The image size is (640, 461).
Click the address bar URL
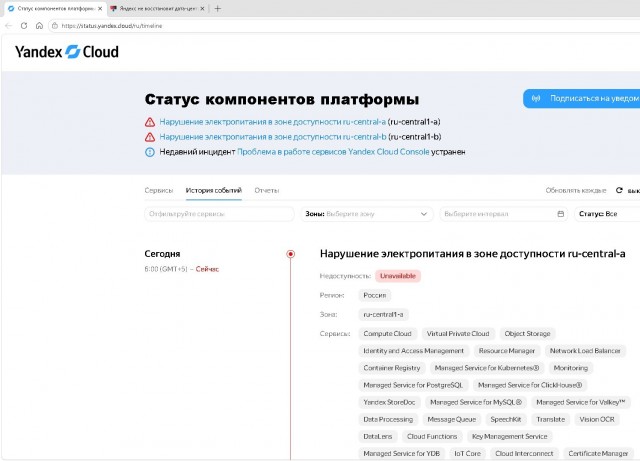click(x=111, y=26)
